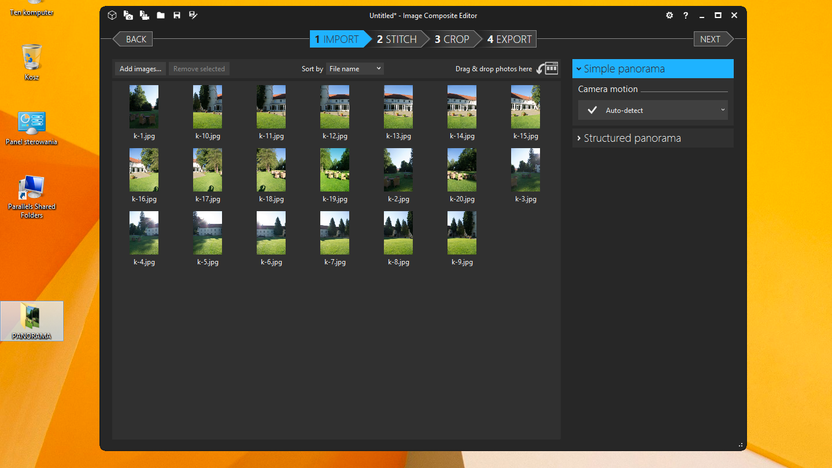Image resolution: width=832 pixels, height=468 pixels.
Task: Select thumbnail k-19.jpg
Action: (x=335, y=170)
